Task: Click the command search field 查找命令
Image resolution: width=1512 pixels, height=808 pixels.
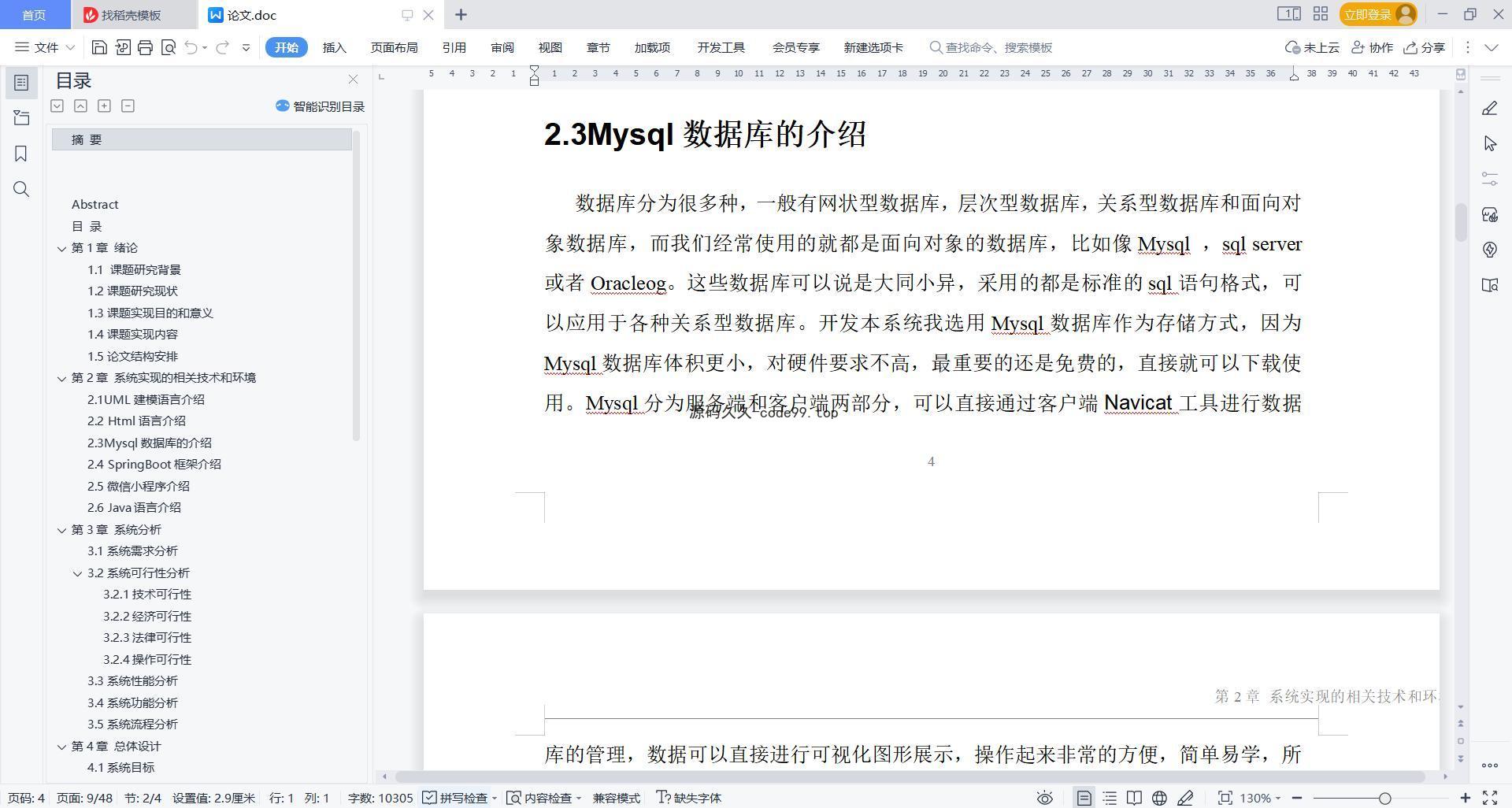Action: tap(991, 47)
